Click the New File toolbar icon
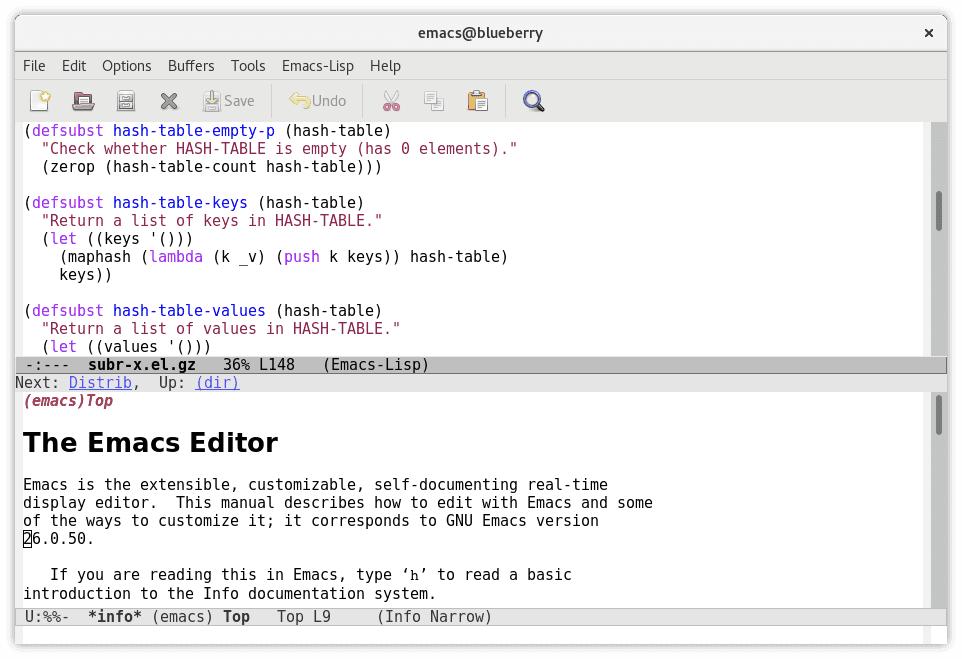 [x=40, y=101]
